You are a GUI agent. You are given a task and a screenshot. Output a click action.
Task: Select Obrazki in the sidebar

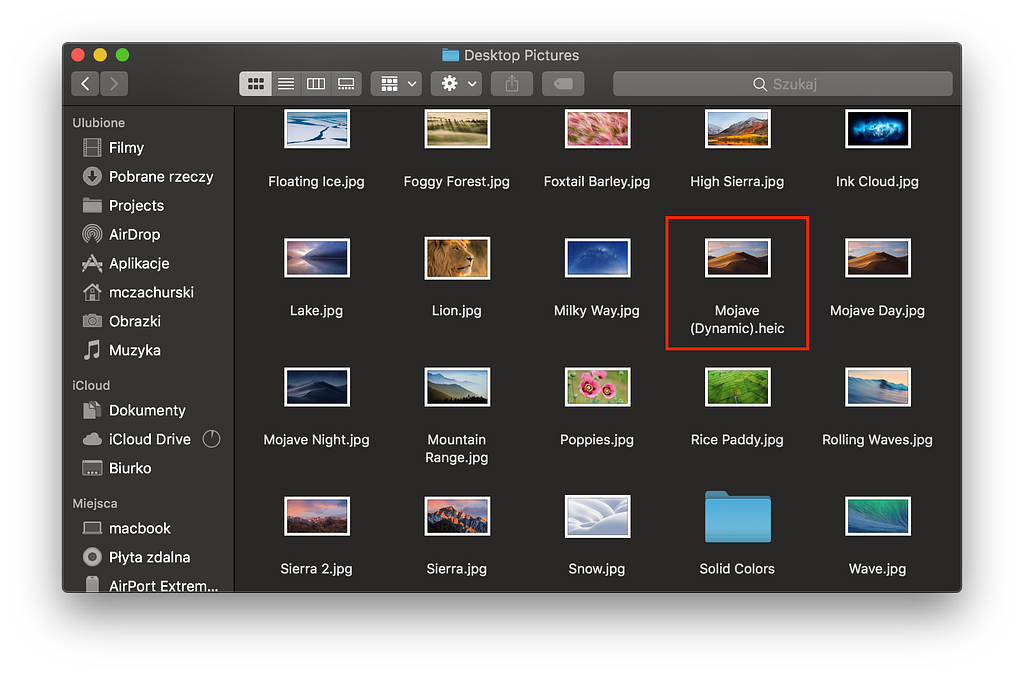148,321
